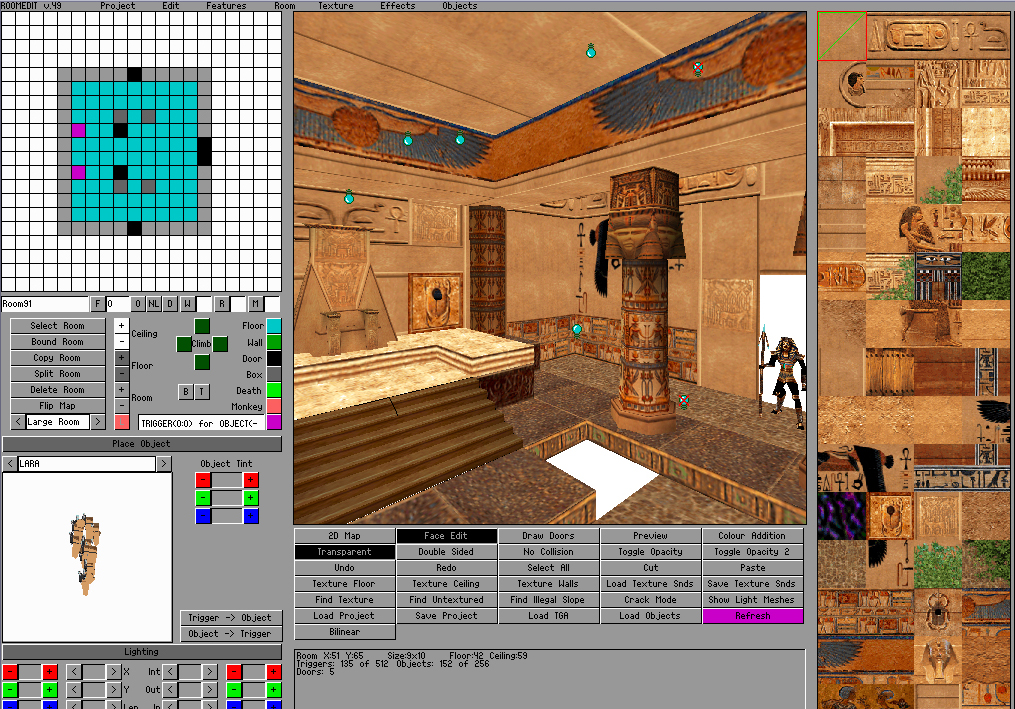Open the Texture menu
This screenshot has width=1015, height=709.
pos(335,6)
